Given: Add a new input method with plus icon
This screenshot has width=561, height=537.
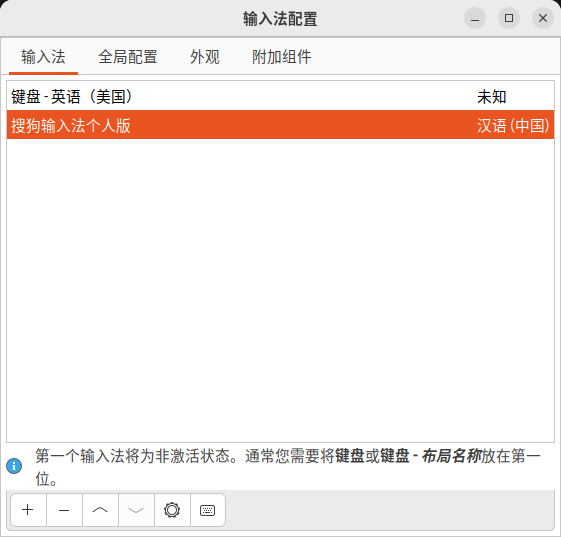Looking at the screenshot, I should [28, 510].
